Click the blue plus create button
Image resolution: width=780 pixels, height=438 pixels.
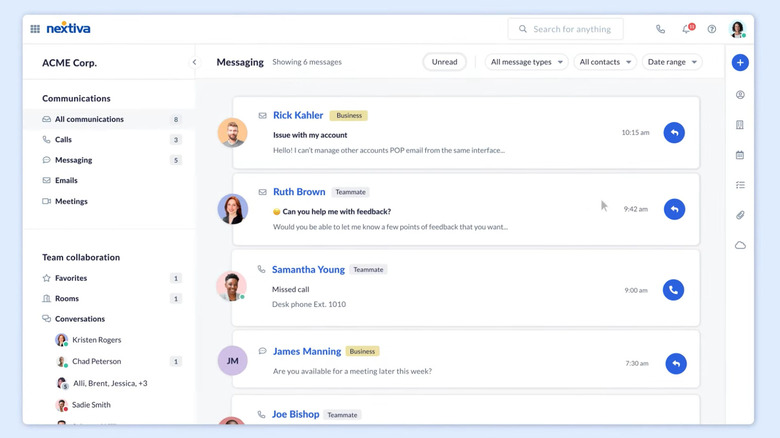click(740, 62)
